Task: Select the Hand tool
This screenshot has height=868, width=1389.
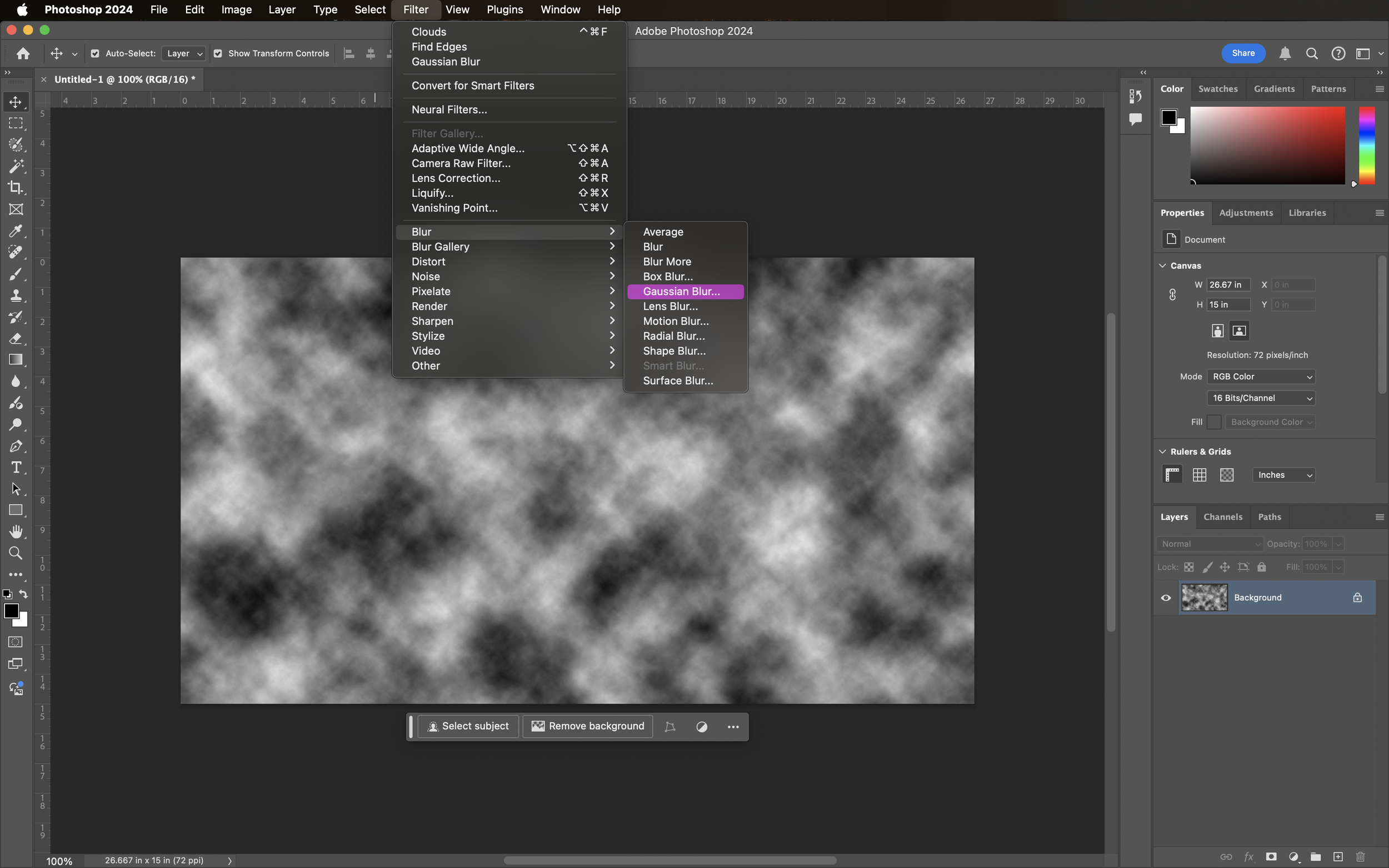Action: 16,531
